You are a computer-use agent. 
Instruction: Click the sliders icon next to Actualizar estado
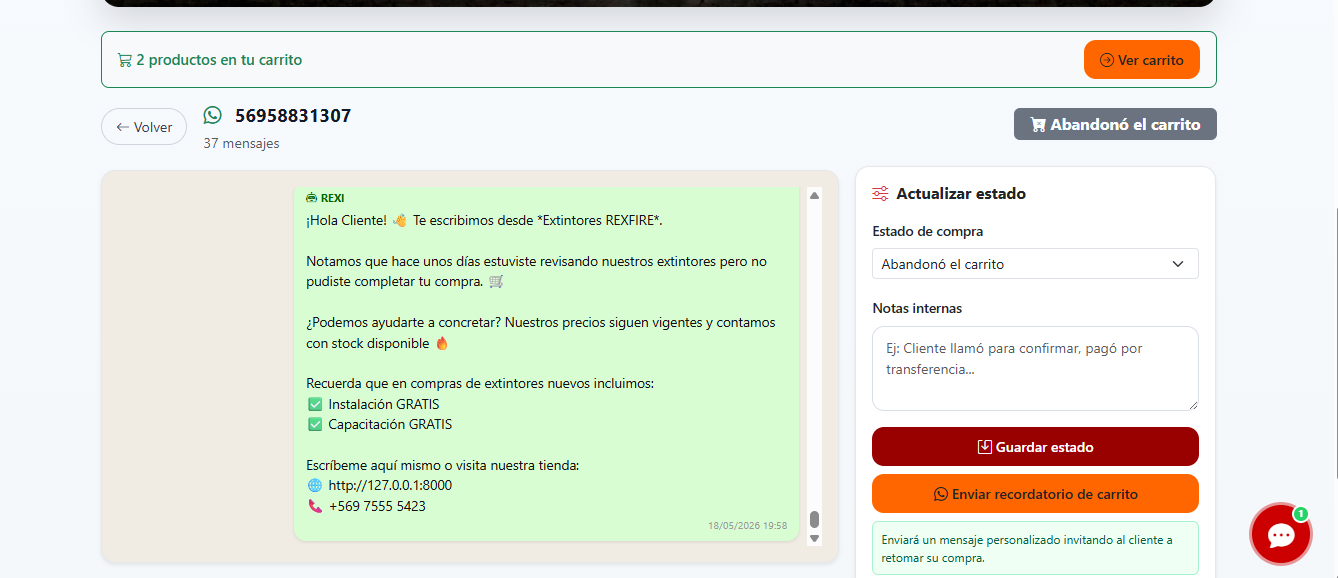tap(880, 194)
